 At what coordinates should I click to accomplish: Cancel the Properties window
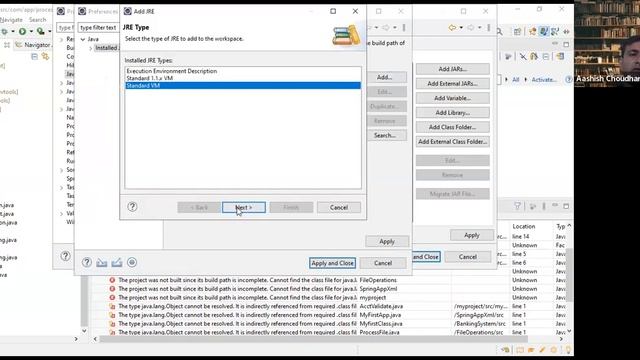pos(468,257)
